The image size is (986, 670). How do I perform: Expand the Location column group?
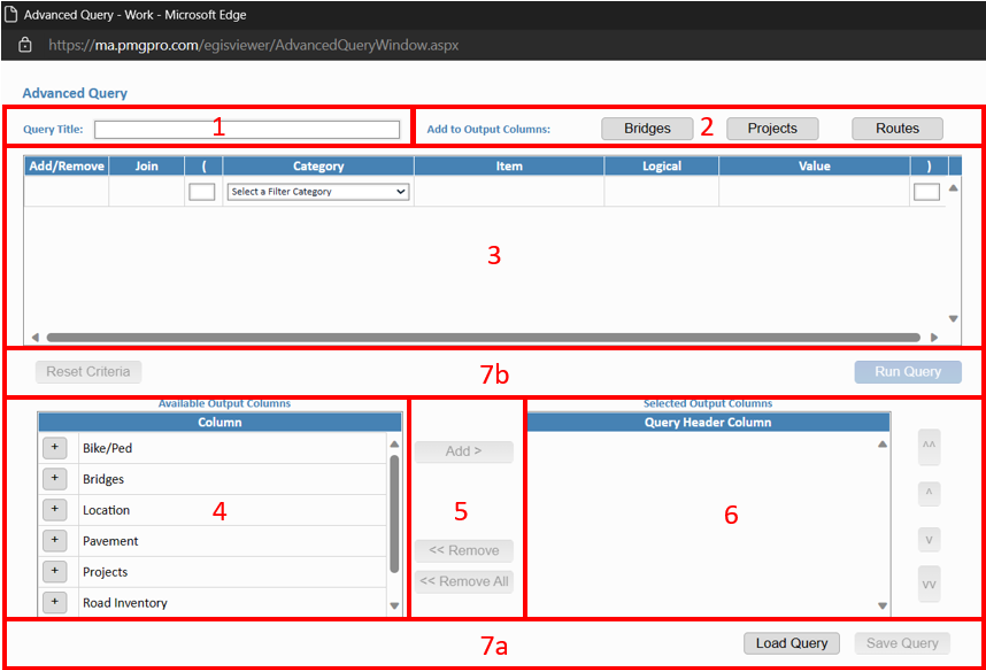pyautogui.click(x=54, y=510)
